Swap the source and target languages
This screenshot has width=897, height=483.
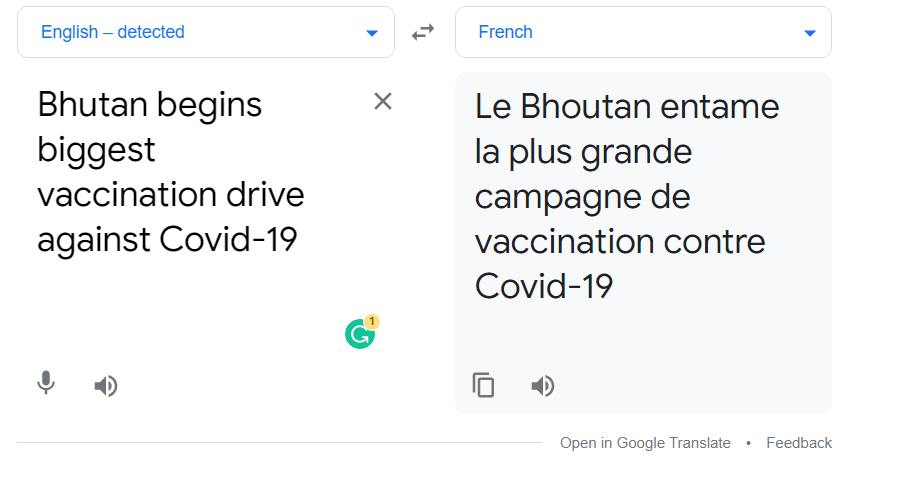423,32
